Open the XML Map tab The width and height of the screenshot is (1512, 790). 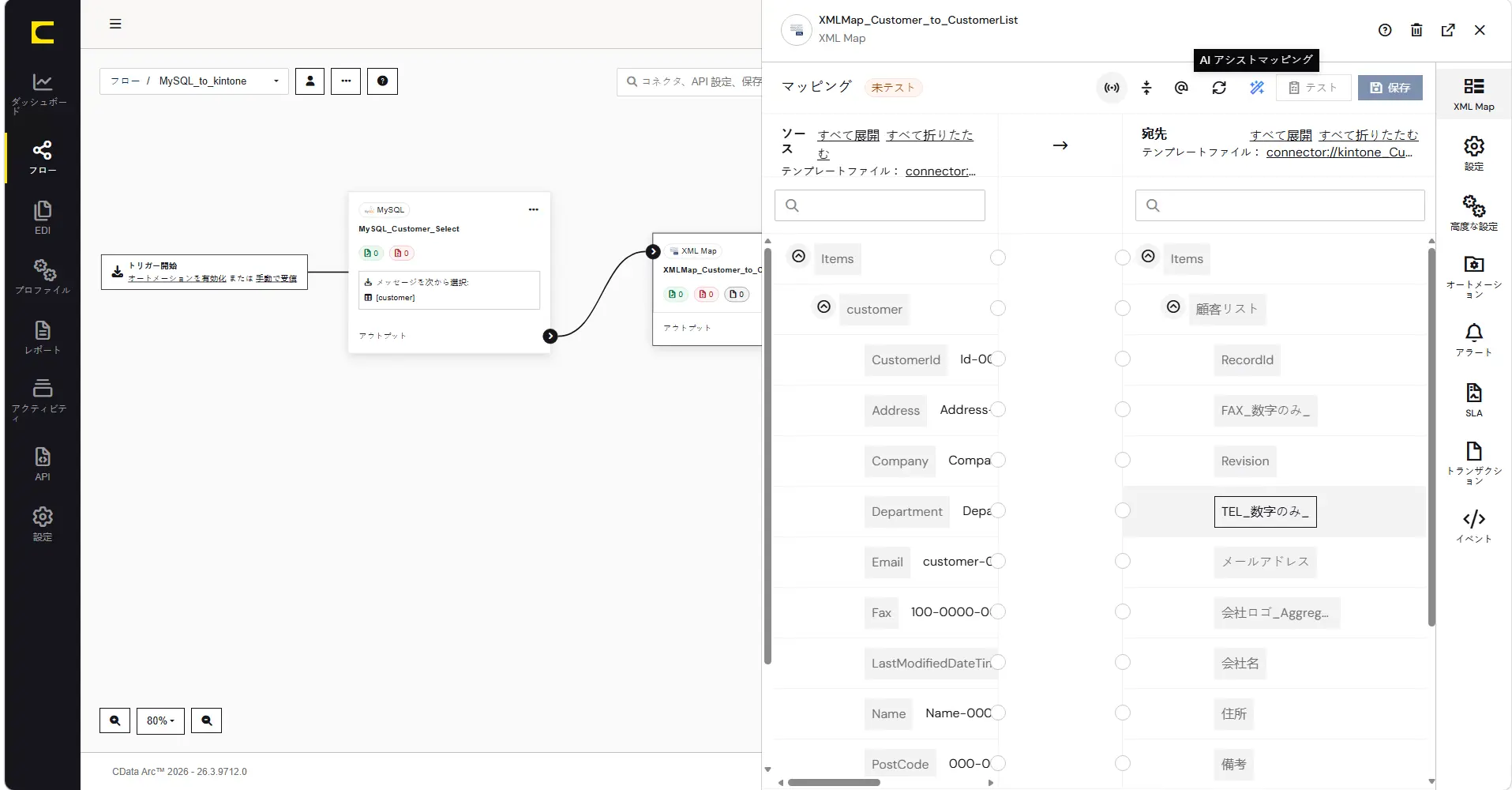point(1473,95)
